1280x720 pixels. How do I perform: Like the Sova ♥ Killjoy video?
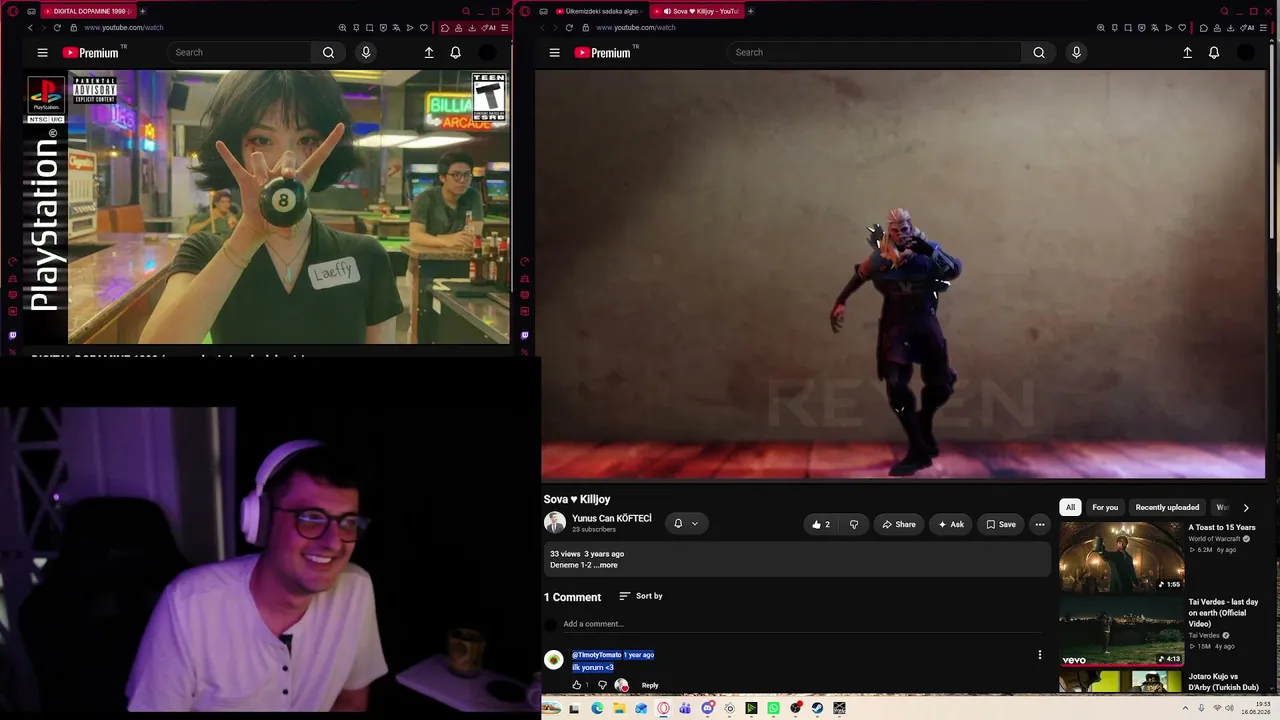[x=821, y=524]
